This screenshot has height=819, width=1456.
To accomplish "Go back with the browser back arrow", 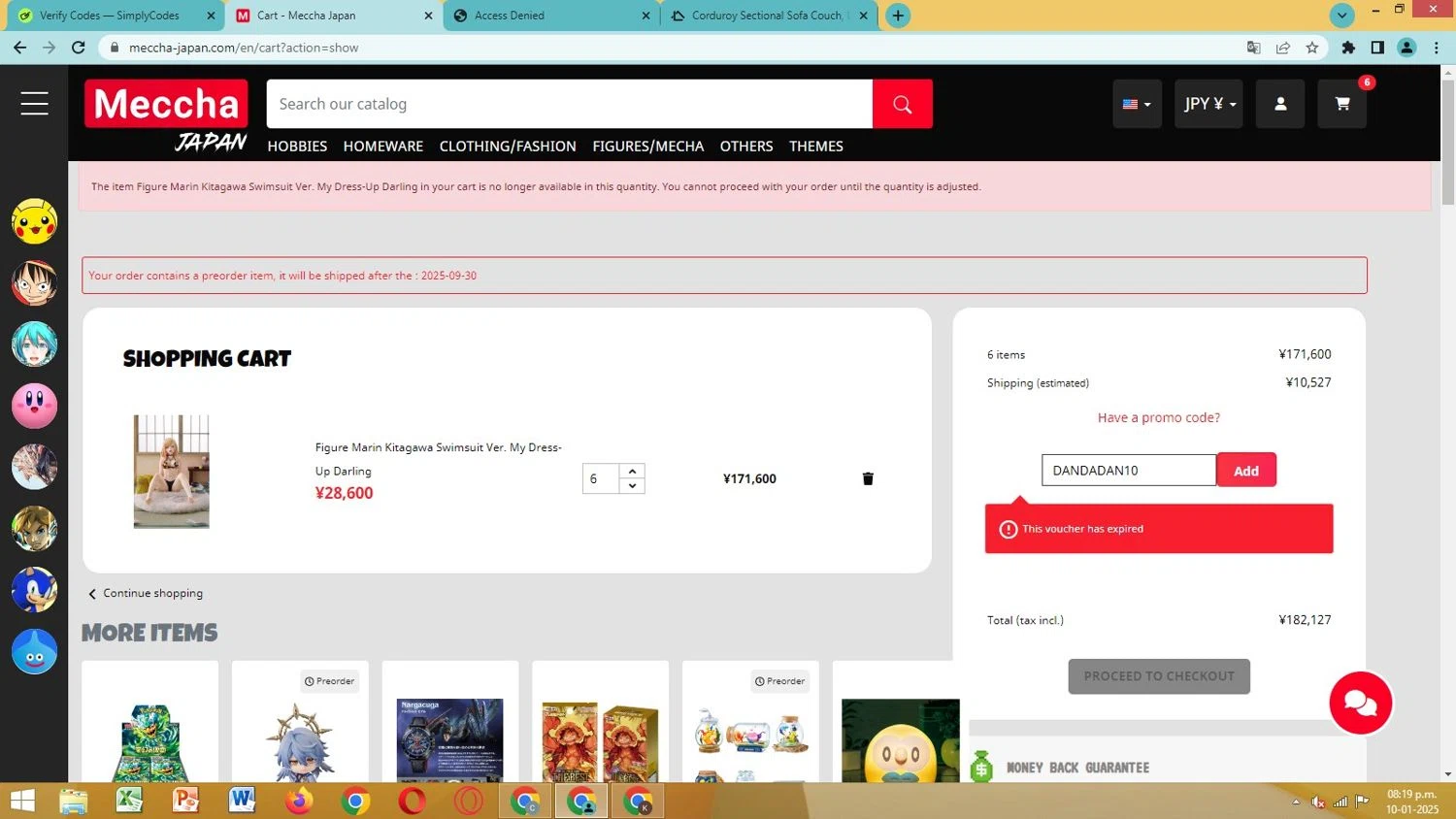I will pyautogui.click(x=19, y=48).
